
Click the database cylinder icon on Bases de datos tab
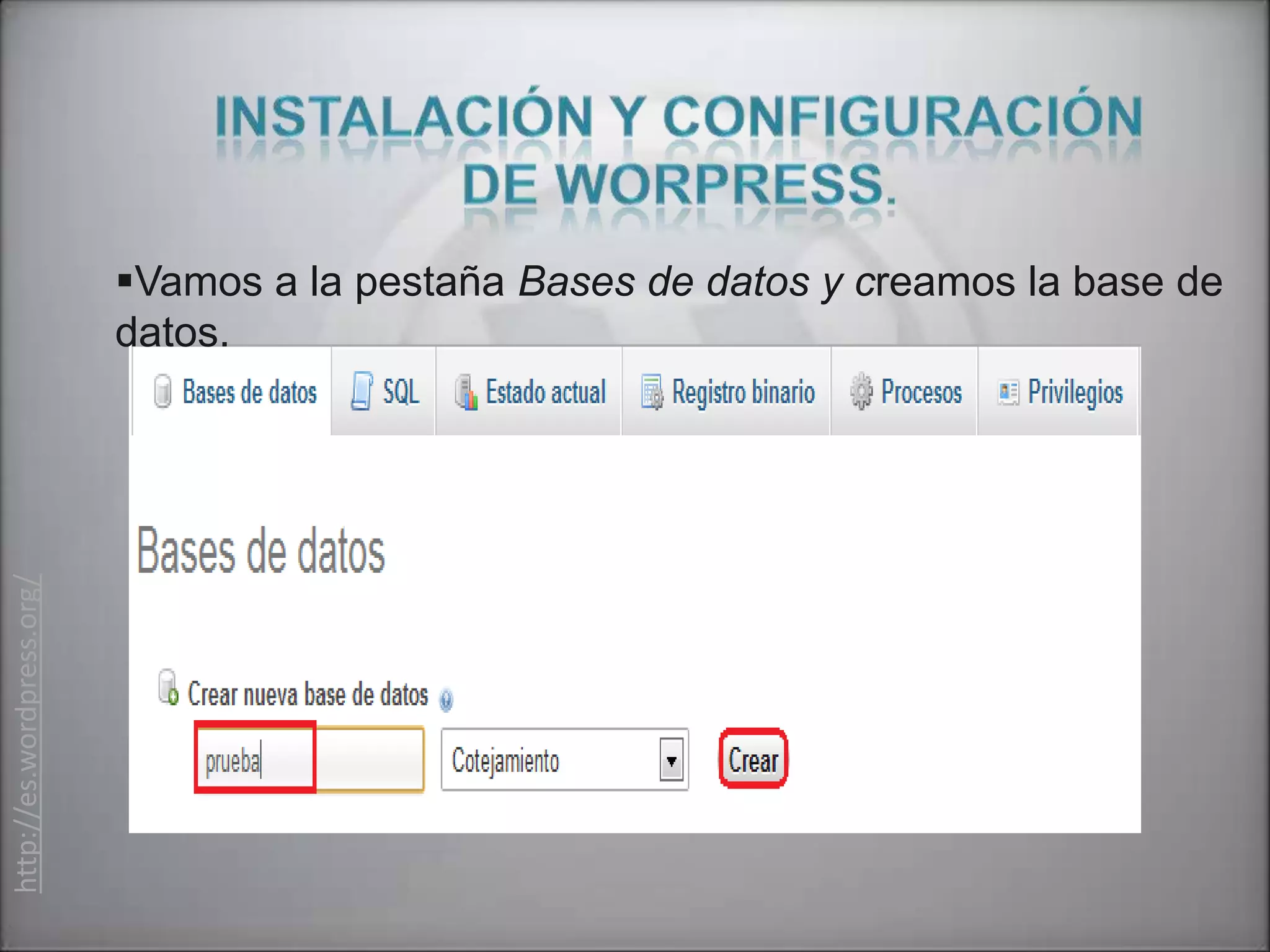[x=162, y=391]
